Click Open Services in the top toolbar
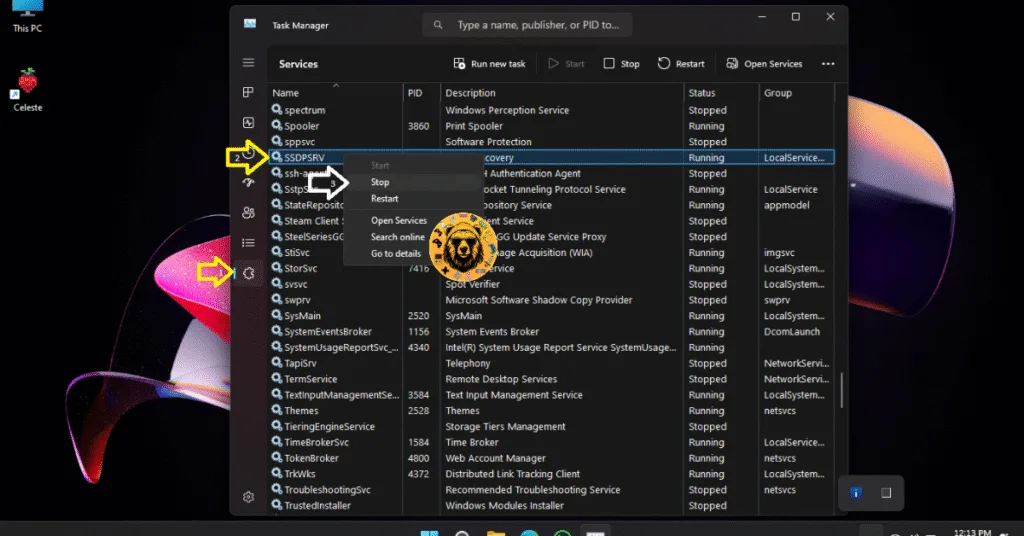The height and width of the screenshot is (536, 1024). coord(764,63)
